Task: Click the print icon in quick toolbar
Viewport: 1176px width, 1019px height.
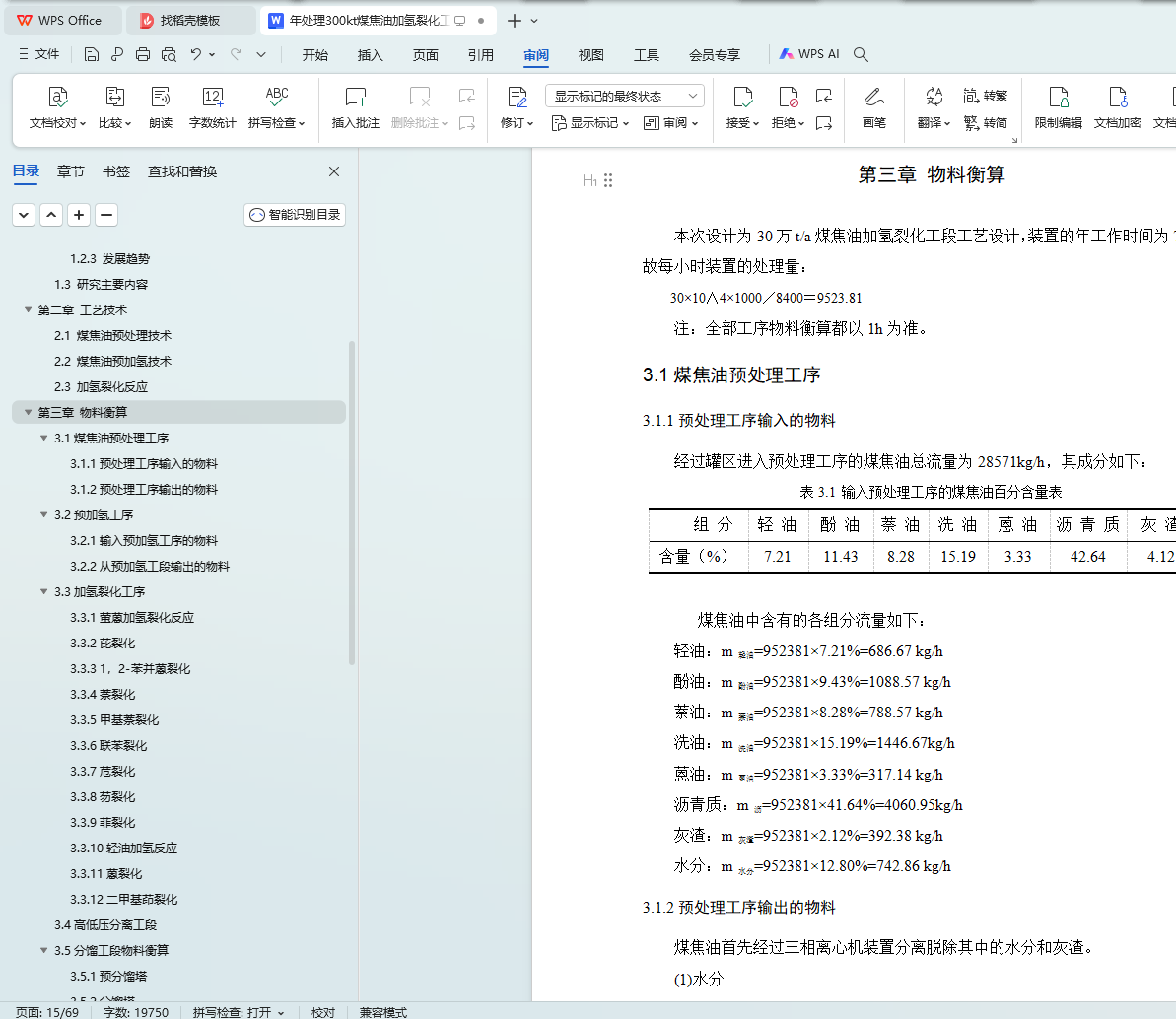Action: coord(143,54)
